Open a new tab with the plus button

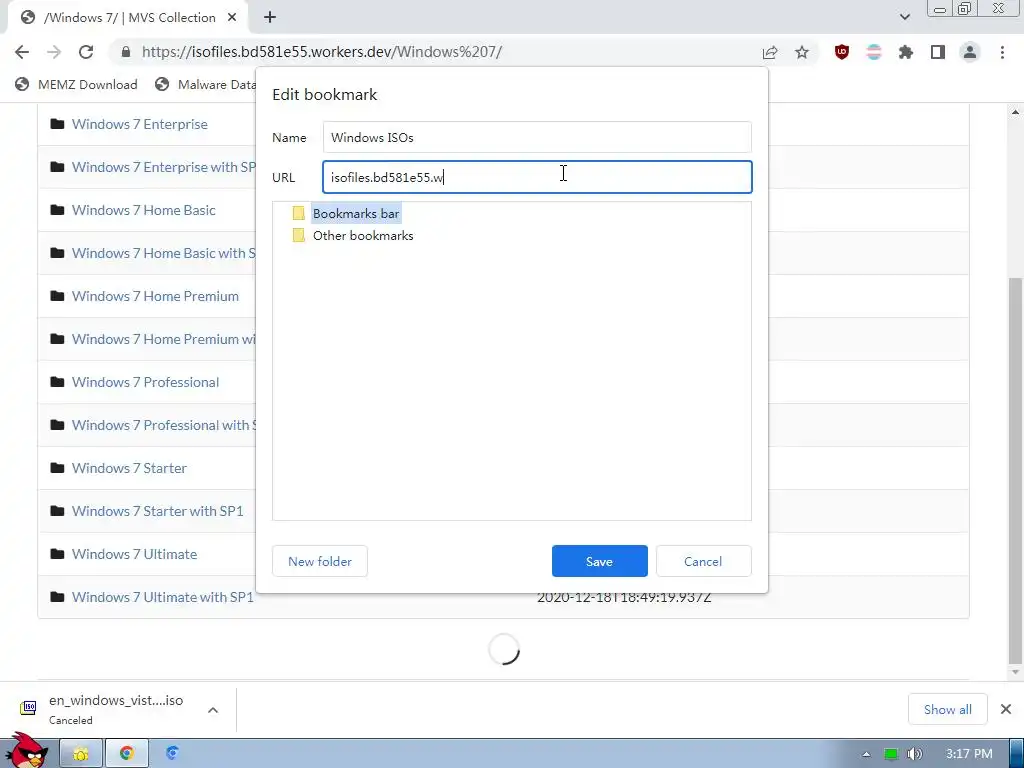tap(270, 18)
